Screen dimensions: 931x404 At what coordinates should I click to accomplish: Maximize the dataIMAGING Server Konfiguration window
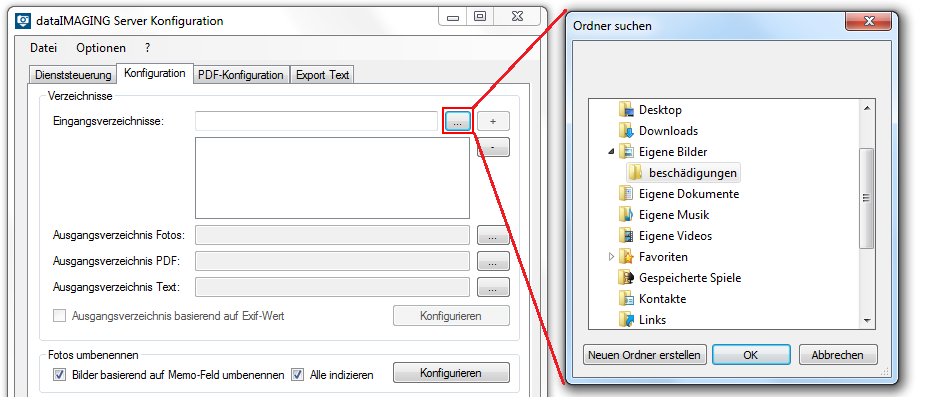(480, 17)
